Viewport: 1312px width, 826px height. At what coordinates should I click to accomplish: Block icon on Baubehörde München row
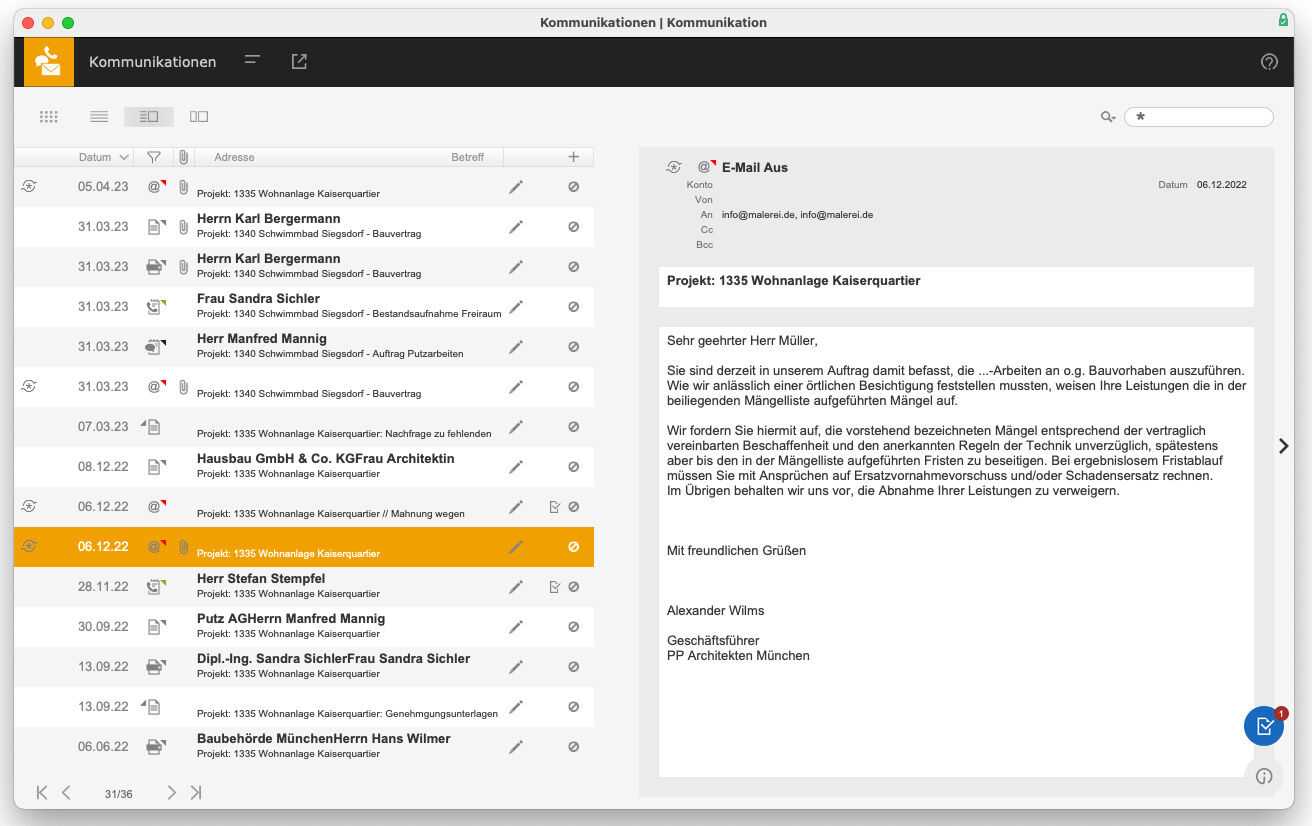574,747
